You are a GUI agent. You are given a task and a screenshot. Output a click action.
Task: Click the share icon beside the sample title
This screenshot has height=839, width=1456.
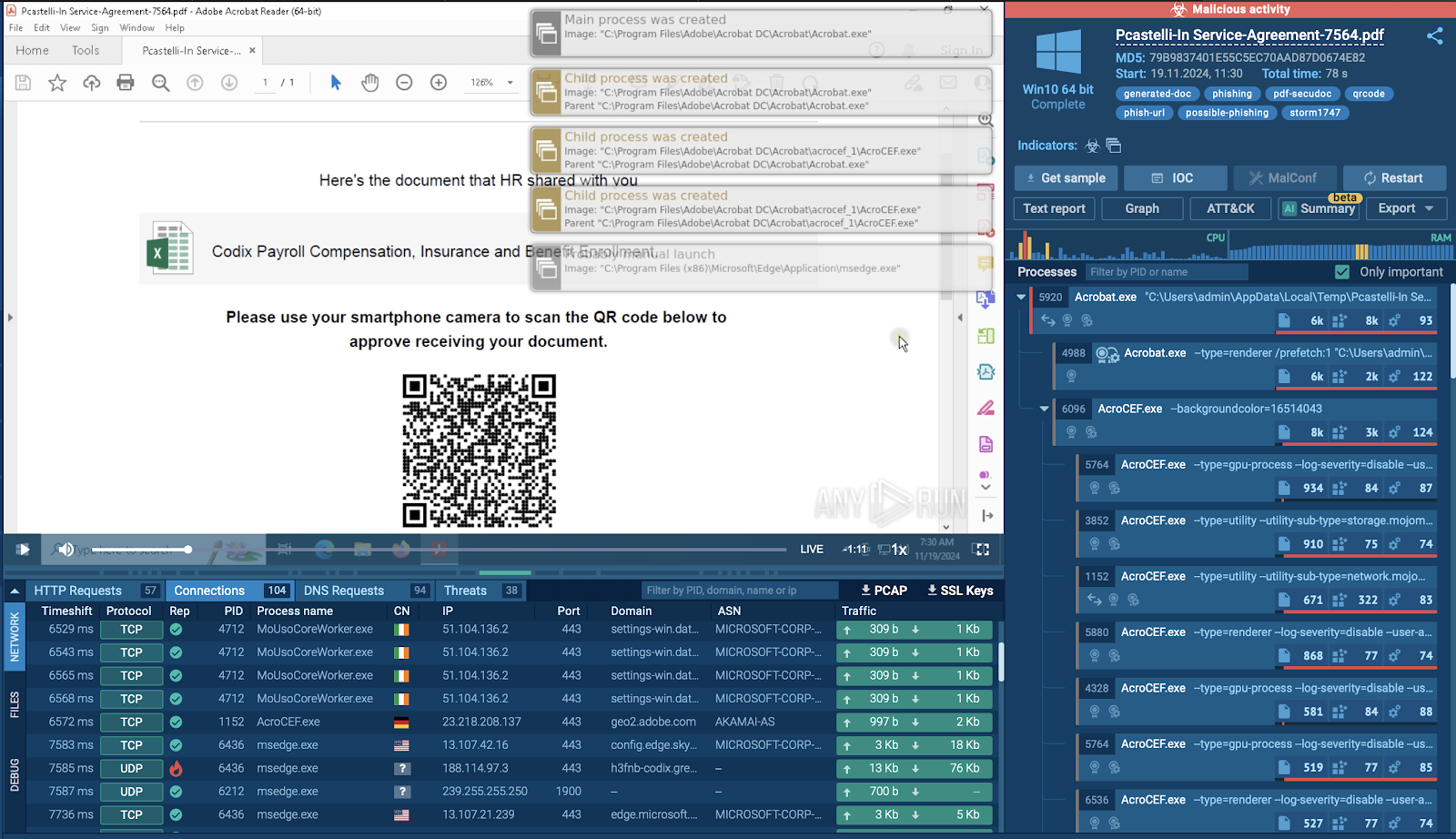coord(1435,36)
